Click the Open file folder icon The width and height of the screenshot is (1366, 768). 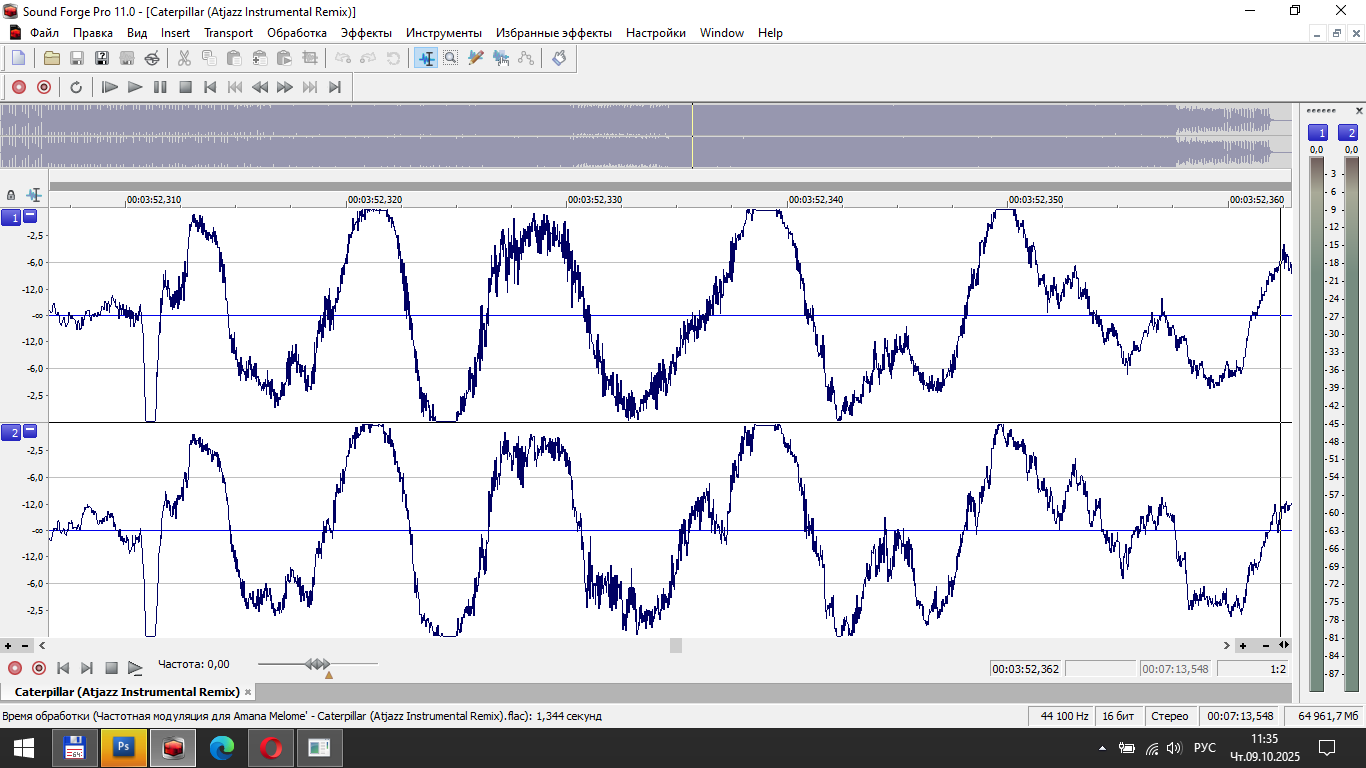point(51,58)
